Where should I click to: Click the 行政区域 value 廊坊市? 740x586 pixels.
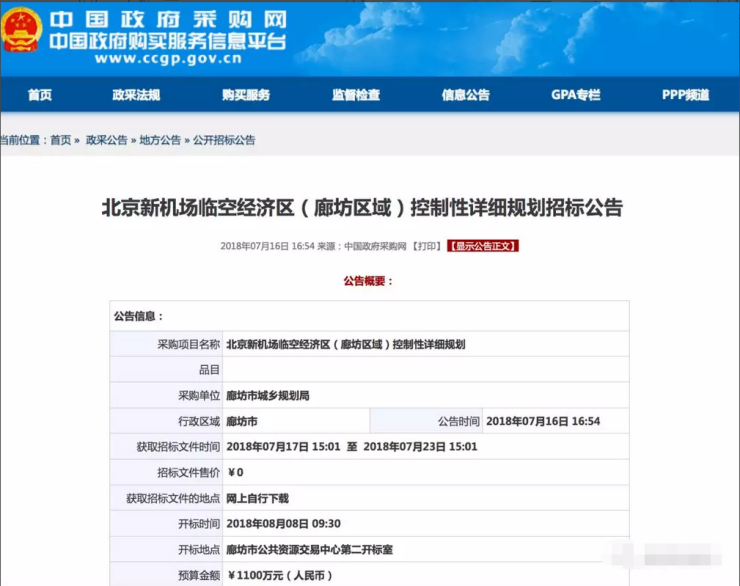pyautogui.click(x=242, y=421)
